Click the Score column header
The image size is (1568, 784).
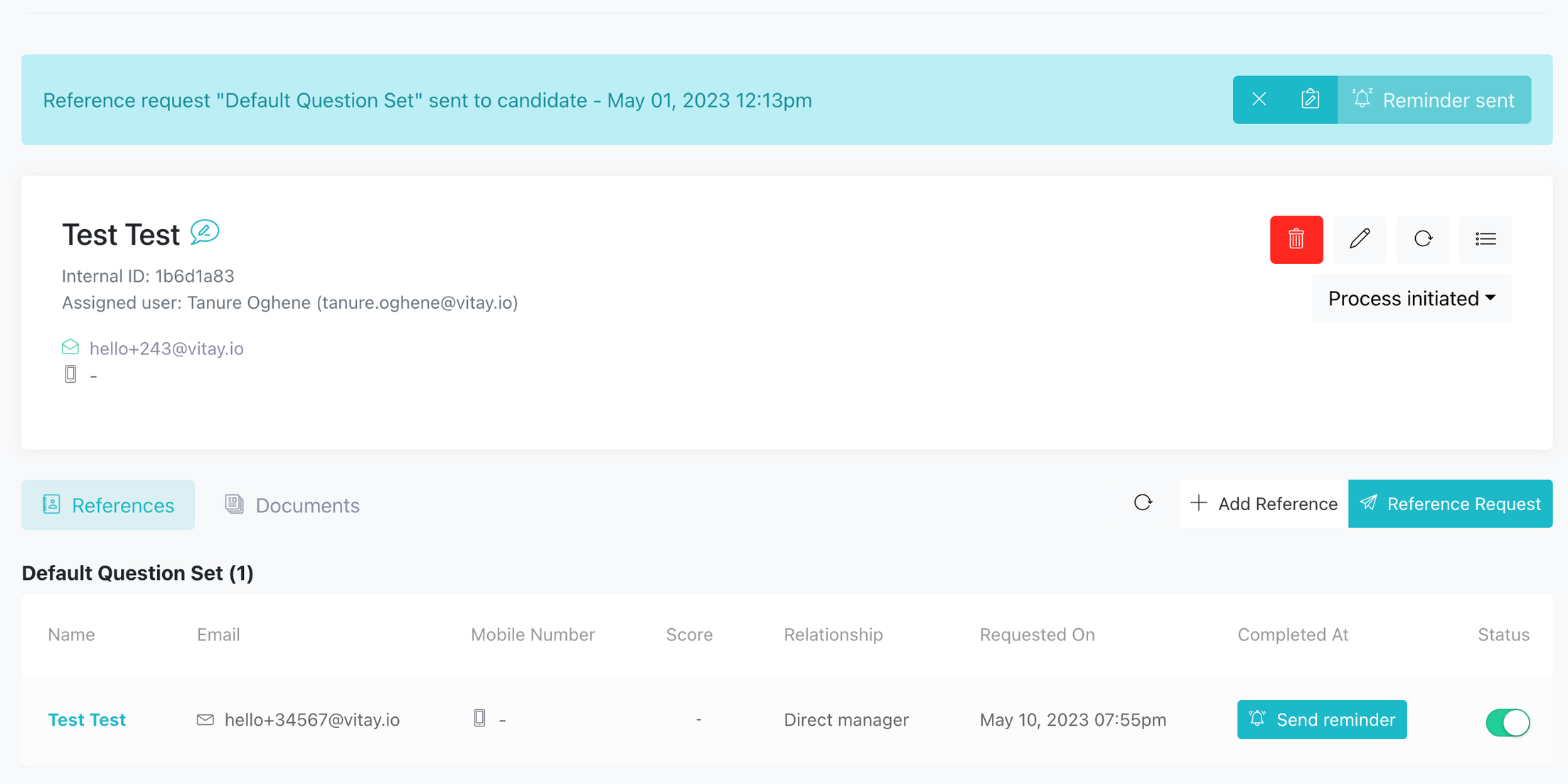689,635
